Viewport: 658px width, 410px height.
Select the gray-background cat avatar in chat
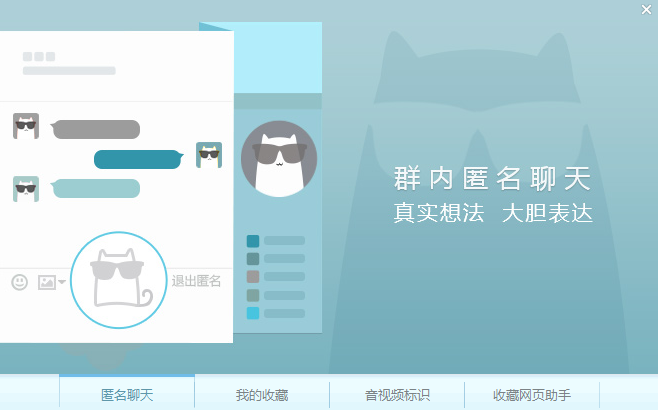click(26, 126)
